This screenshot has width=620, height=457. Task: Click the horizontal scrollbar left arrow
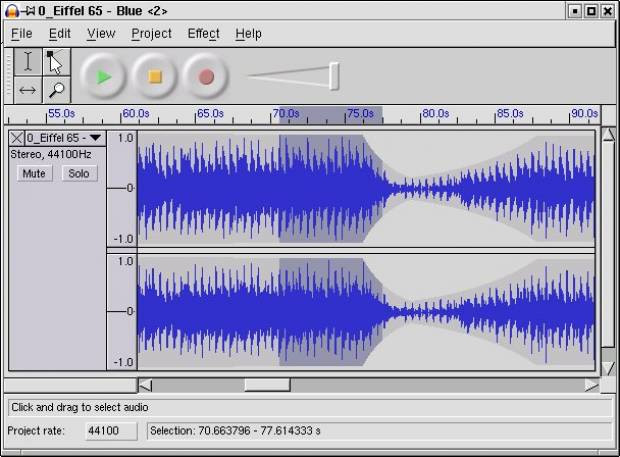[145, 385]
